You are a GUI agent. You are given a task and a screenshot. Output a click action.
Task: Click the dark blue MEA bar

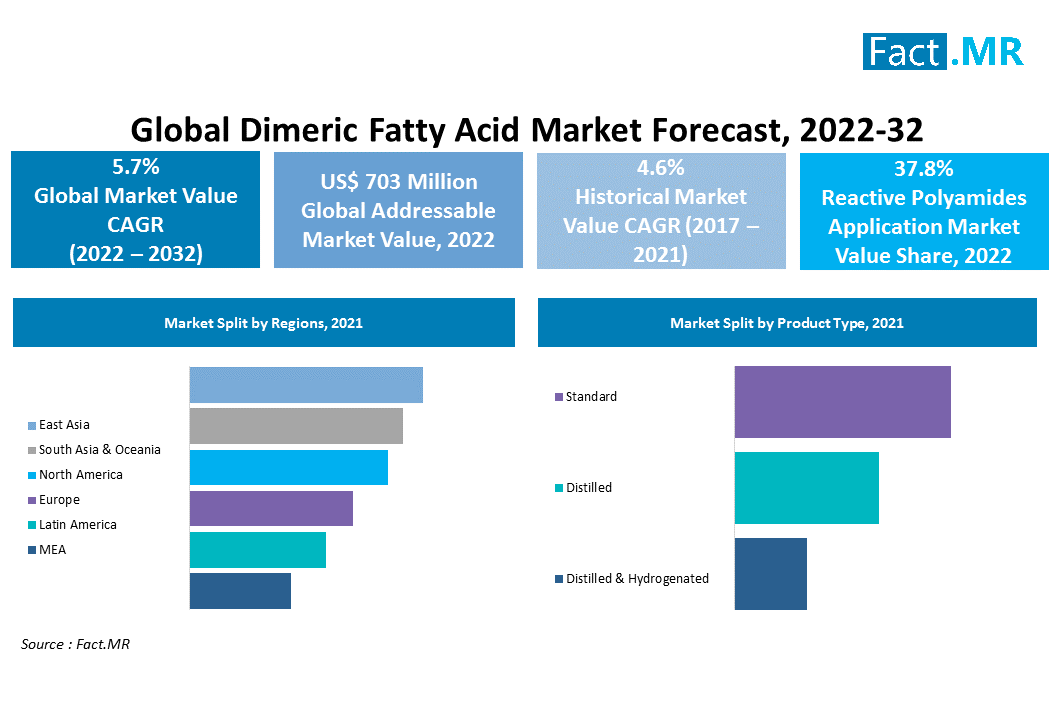tap(240, 591)
